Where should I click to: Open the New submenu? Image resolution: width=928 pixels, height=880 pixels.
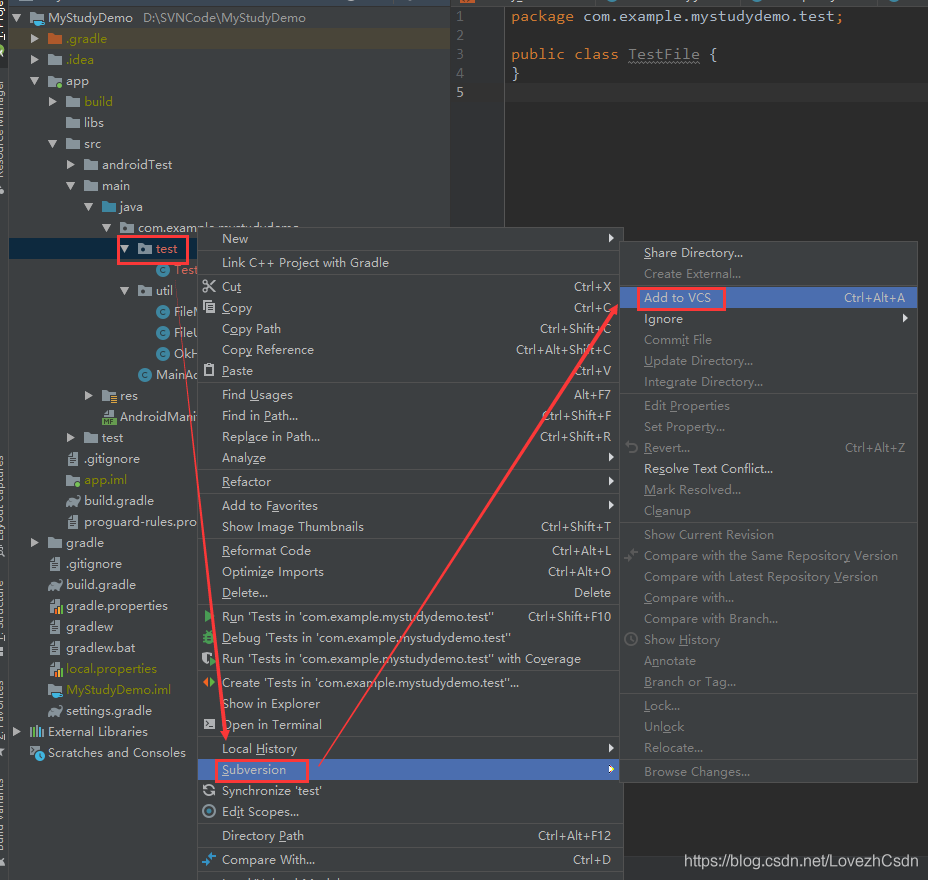(x=410, y=238)
